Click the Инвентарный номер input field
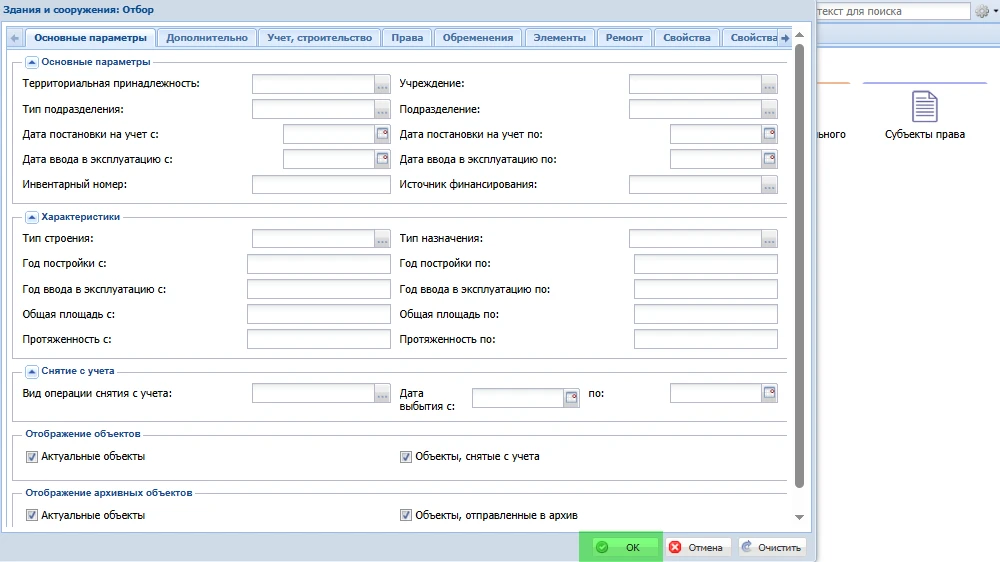 pyautogui.click(x=321, y=184)
